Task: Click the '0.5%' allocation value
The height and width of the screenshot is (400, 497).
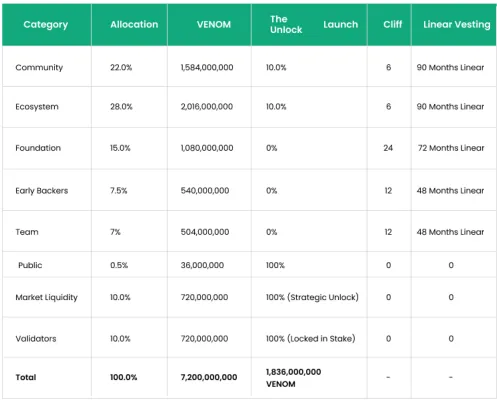Action: [119, 265]
